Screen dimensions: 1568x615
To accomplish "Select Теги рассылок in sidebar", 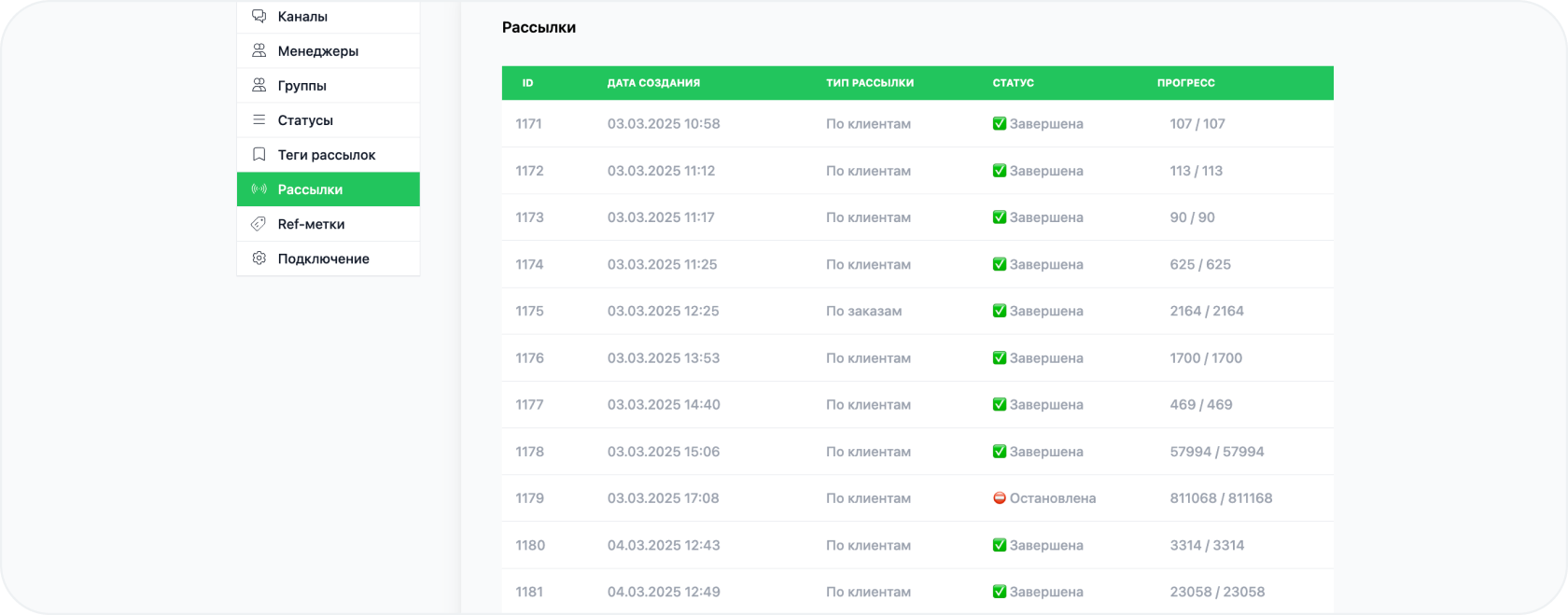I will coord(329,154).
